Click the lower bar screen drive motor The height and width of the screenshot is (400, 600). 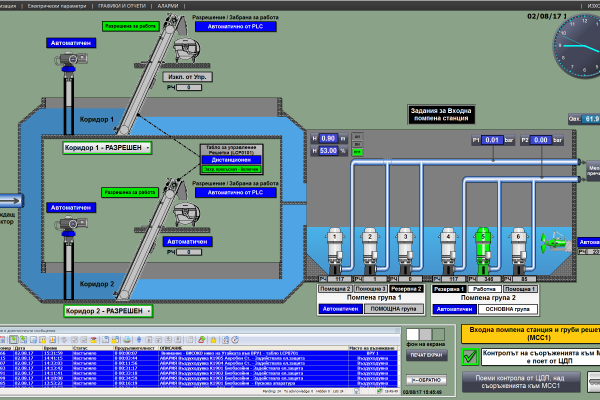point(186,214)
